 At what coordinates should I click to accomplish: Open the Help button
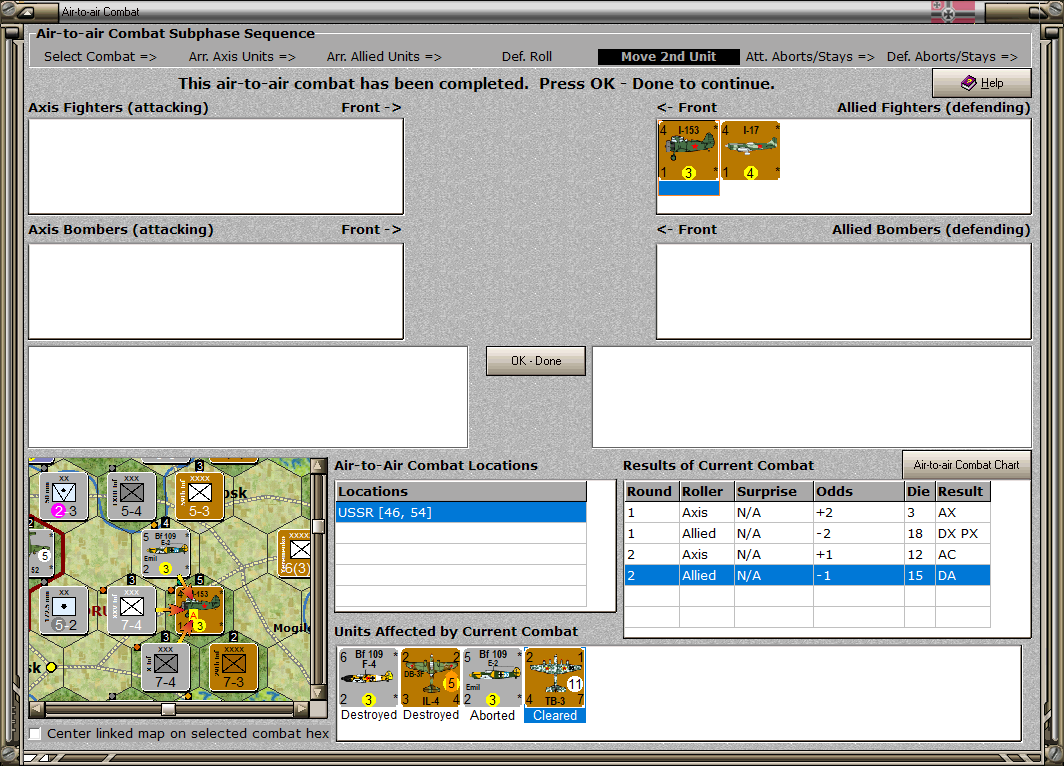click(x=981, y=83)
